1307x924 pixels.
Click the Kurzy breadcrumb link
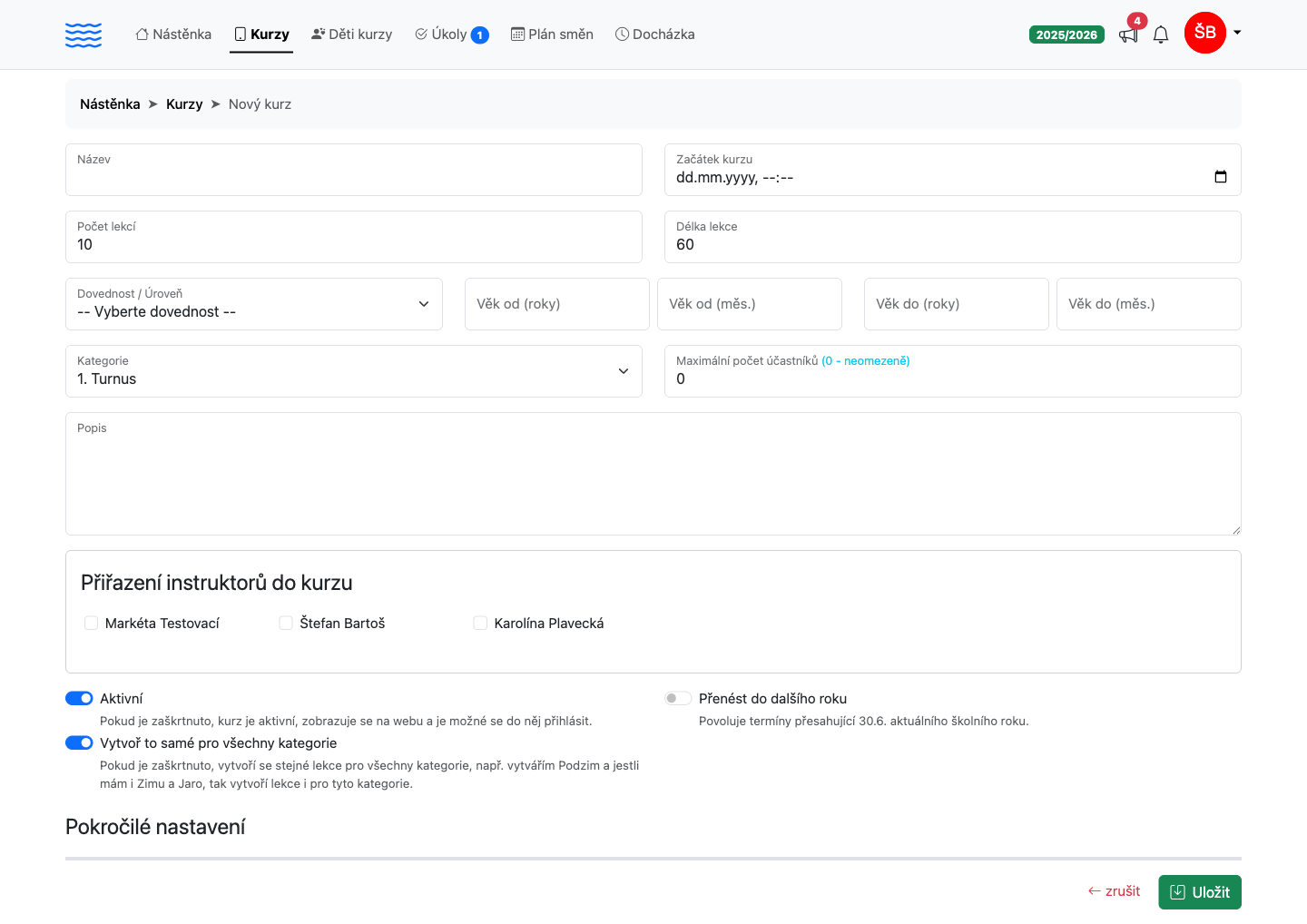pyautogui.click(x=184, y=104)
